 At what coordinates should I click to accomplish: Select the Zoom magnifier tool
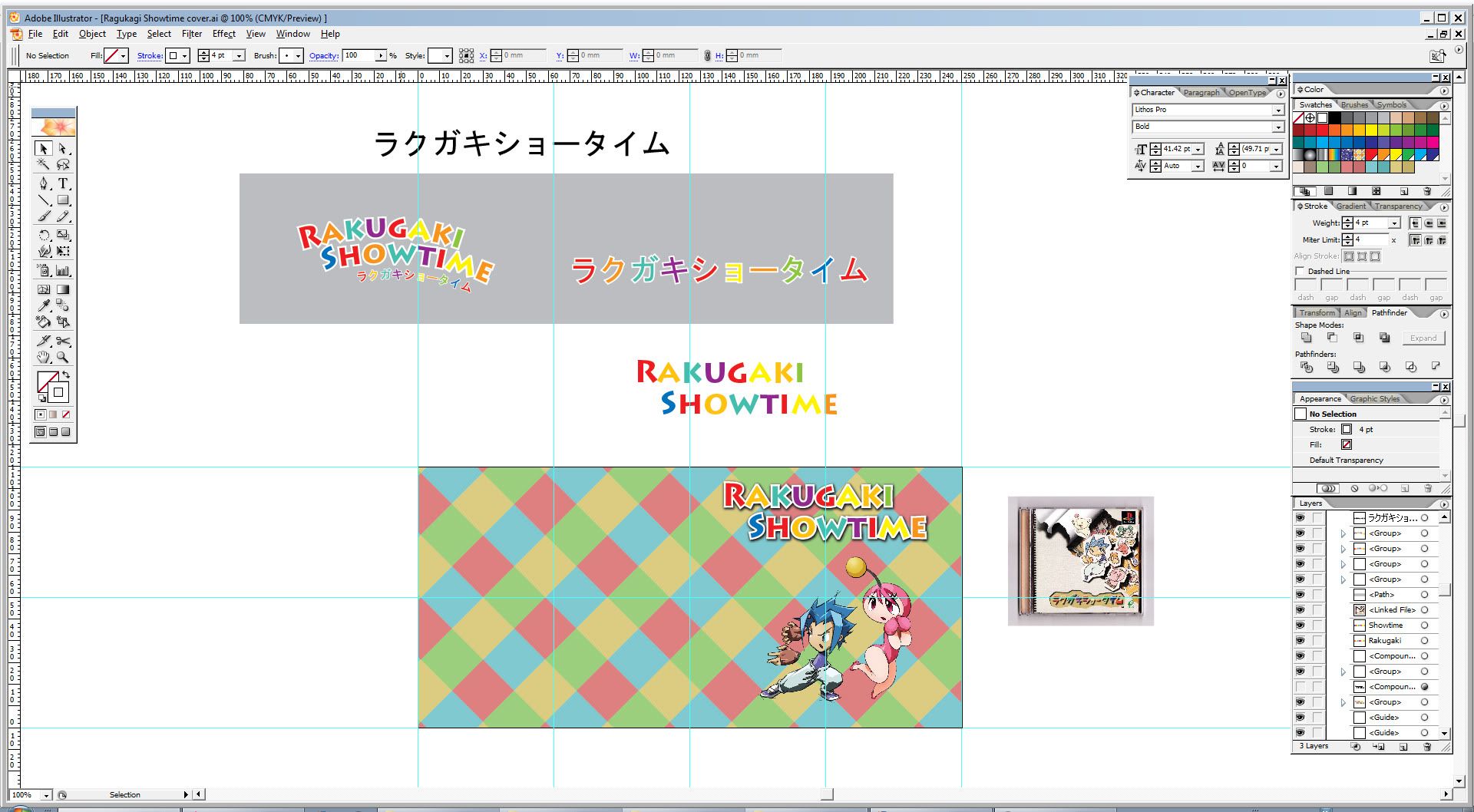[x=63, y=357]
